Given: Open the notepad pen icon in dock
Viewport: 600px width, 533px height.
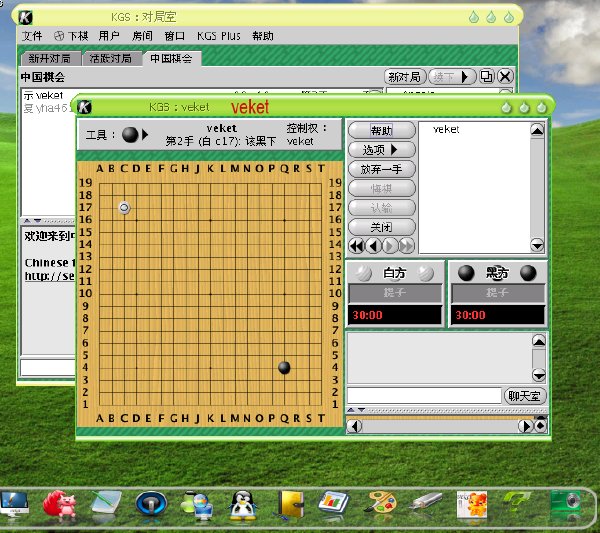Looking at the screenshot, I should pyautogui.click(x=106, y=505).
